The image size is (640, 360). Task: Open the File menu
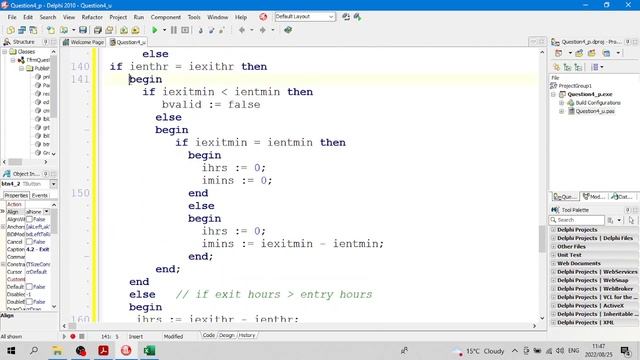[x=12, y=17]
